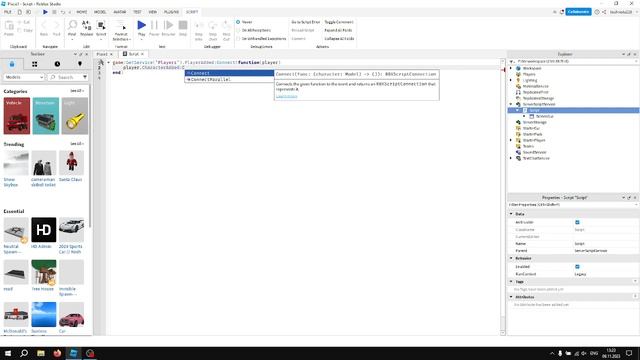Open the Toolbox Inventory grid icon
The height and width of the screenshot is (360, 640).
pos(35,64)
